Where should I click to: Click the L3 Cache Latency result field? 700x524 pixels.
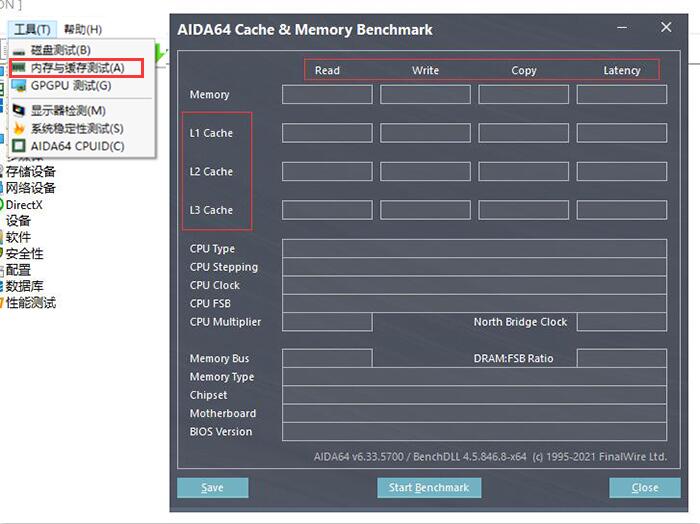click(x=621, y=210)
